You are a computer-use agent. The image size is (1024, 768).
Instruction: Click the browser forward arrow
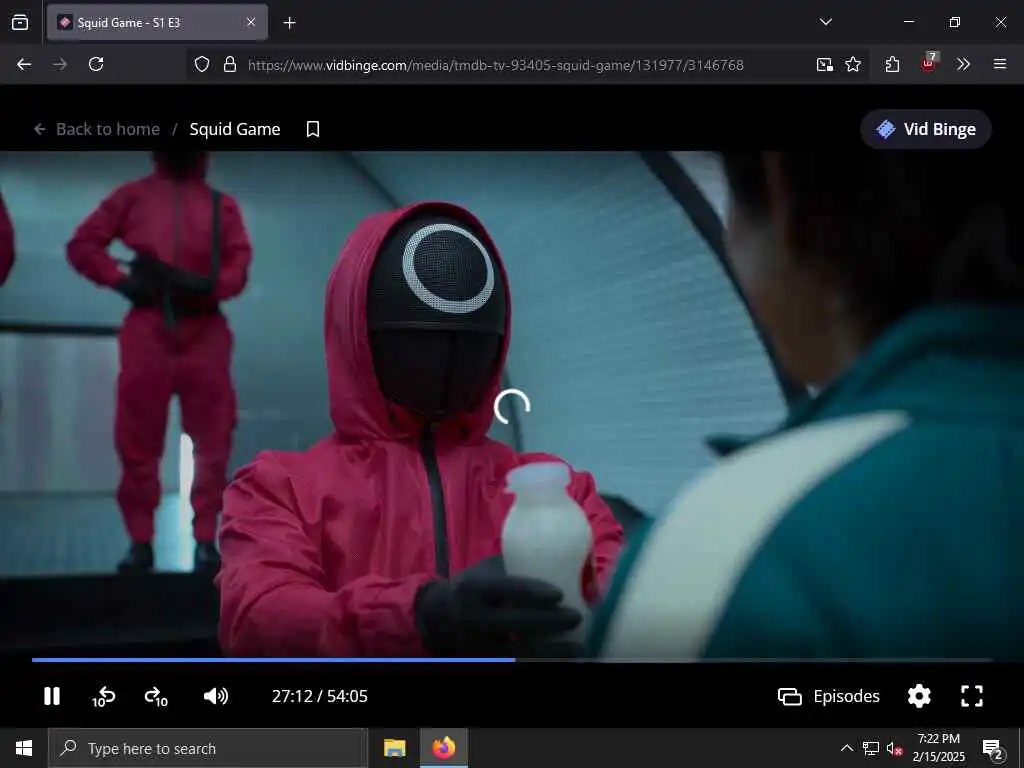(60, 64)
